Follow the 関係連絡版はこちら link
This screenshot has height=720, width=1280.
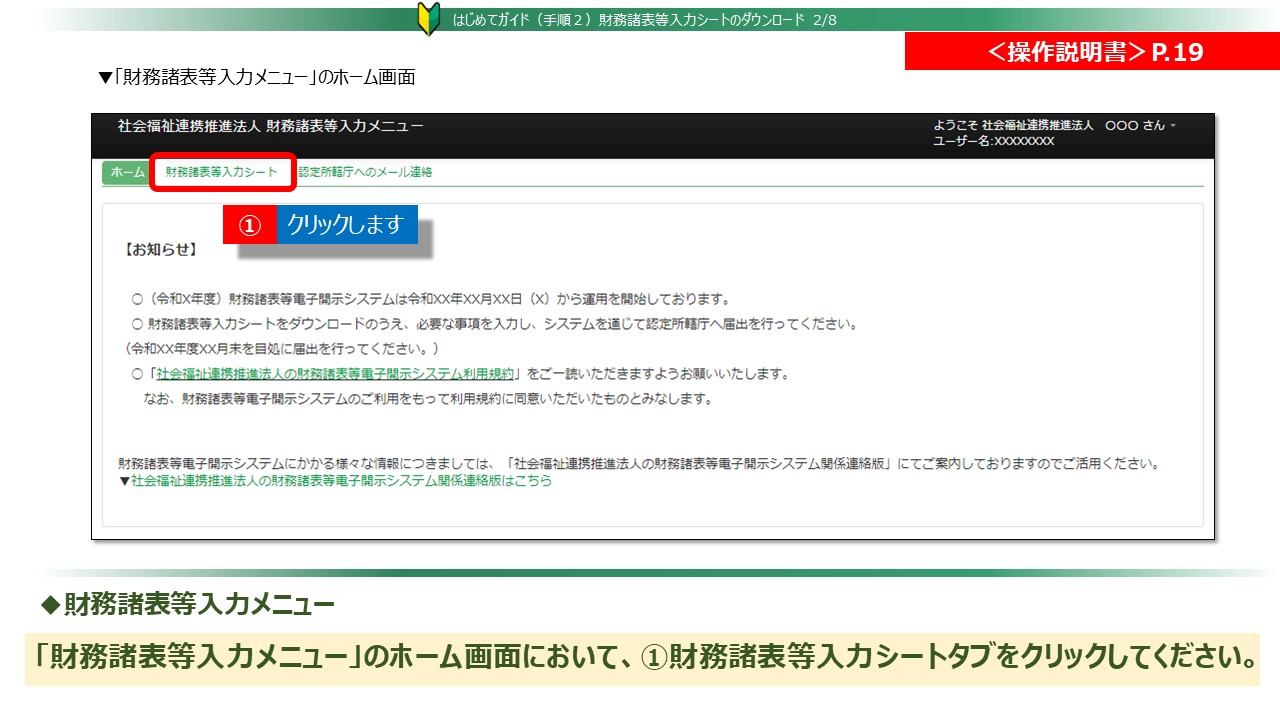click(x=341, y=481)
